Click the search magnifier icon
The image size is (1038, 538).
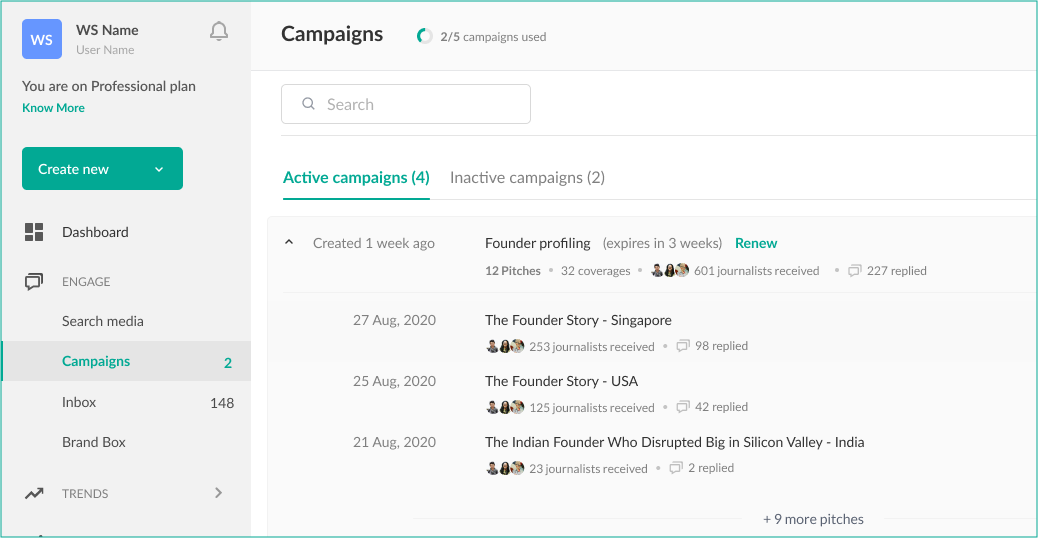click(x=308, y=104)
